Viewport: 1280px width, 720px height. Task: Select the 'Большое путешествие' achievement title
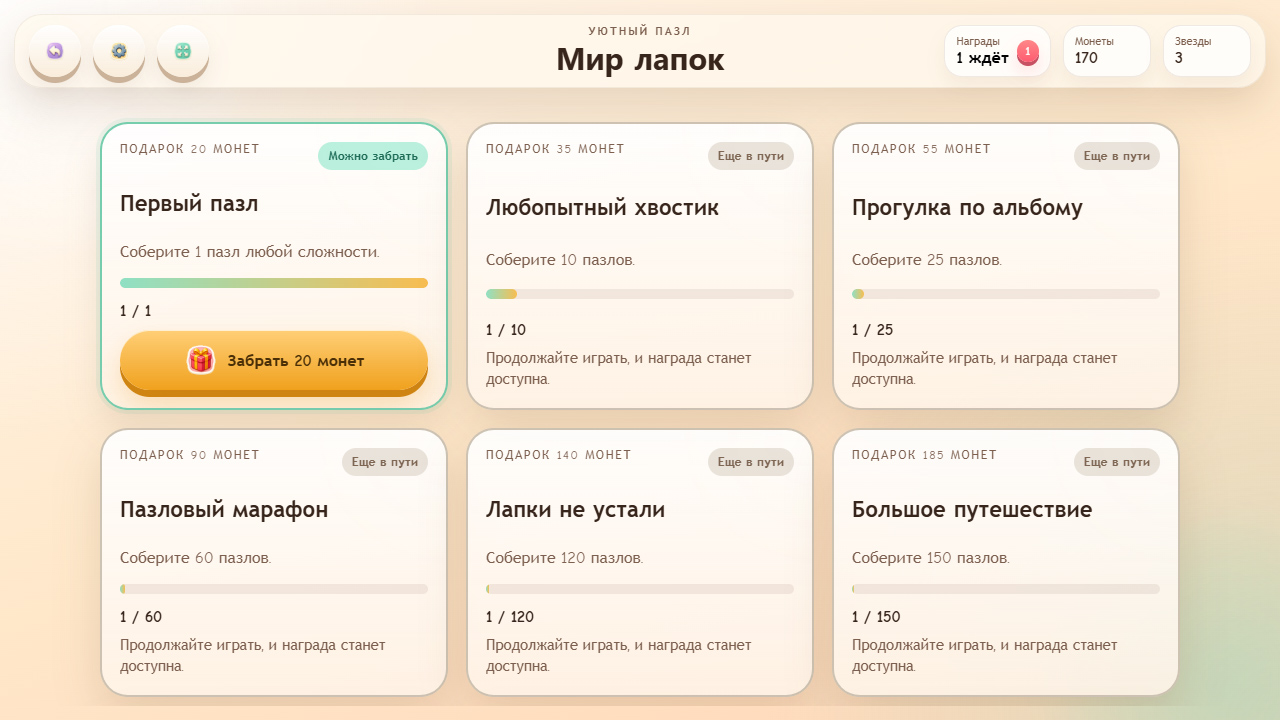pos(972,510)
